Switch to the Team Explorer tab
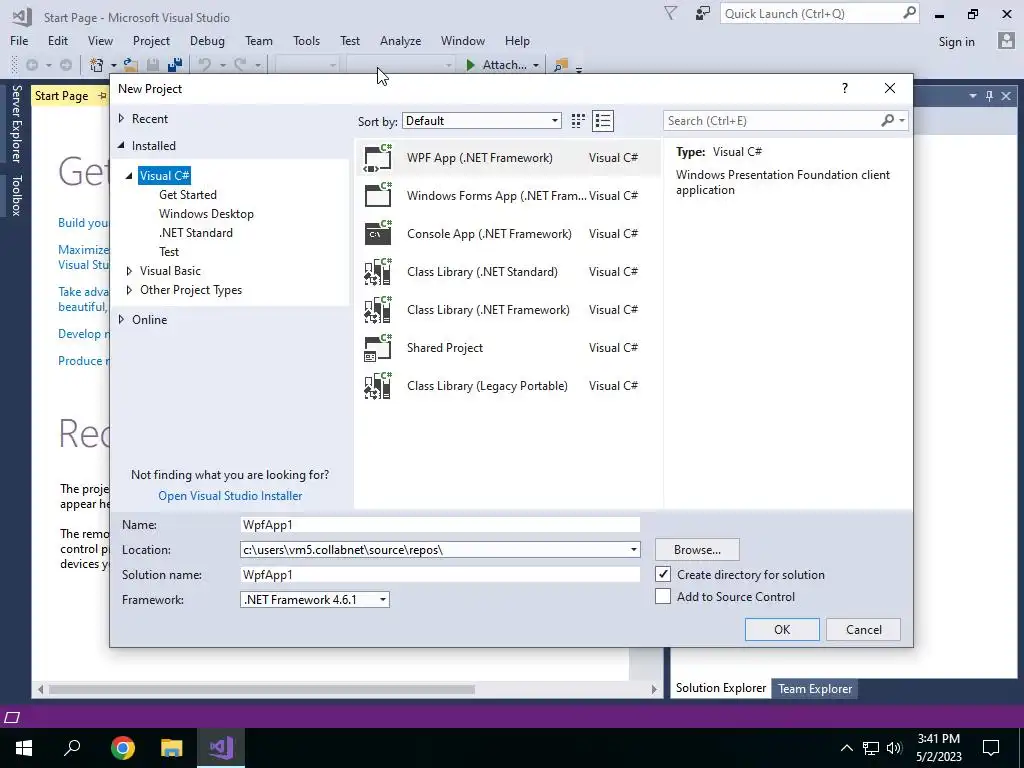Image resolution: width=1024 pixels, height=768 pixels. pyautogui.click(x=814, y=688)
